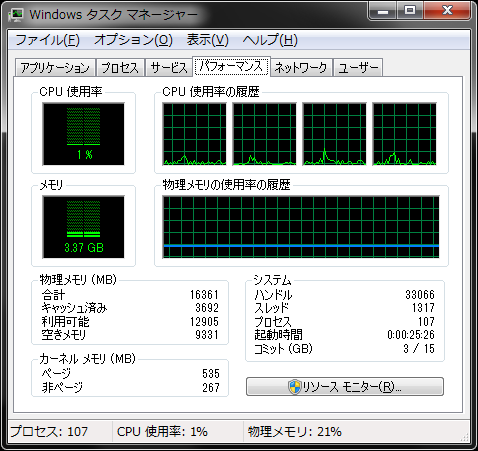Click the メモリ 3.37 GB gauge
The height and width of the screenshot is (451, 478).
point(83,227)
